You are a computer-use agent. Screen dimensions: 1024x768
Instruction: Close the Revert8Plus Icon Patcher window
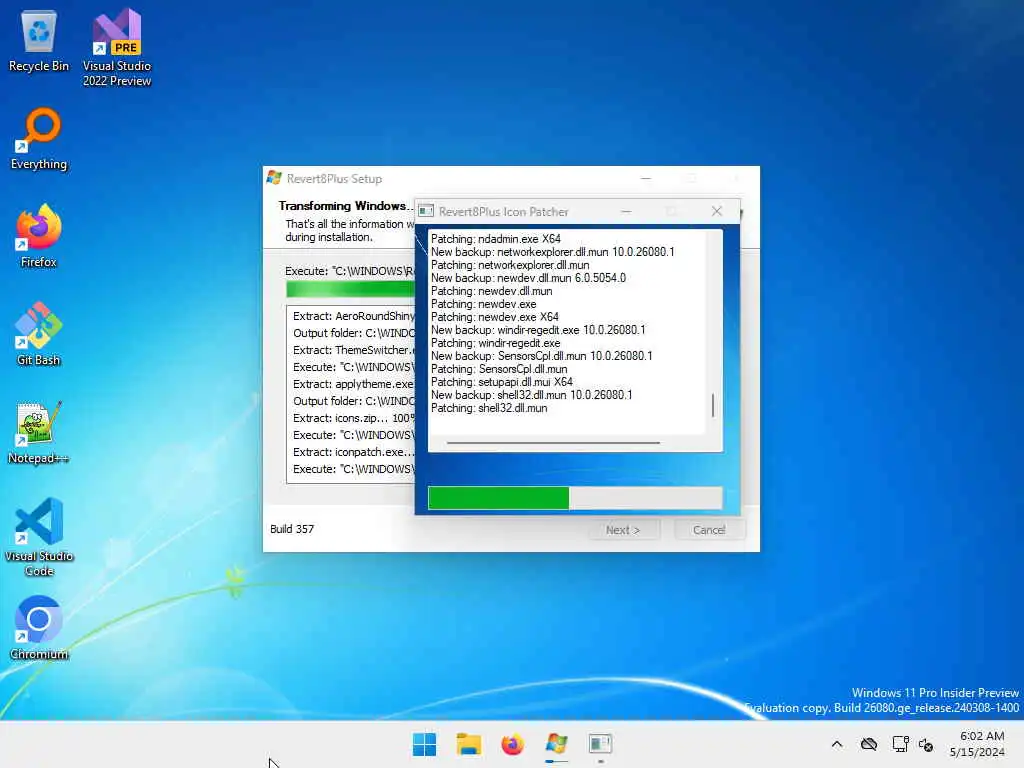pos(716,211)
